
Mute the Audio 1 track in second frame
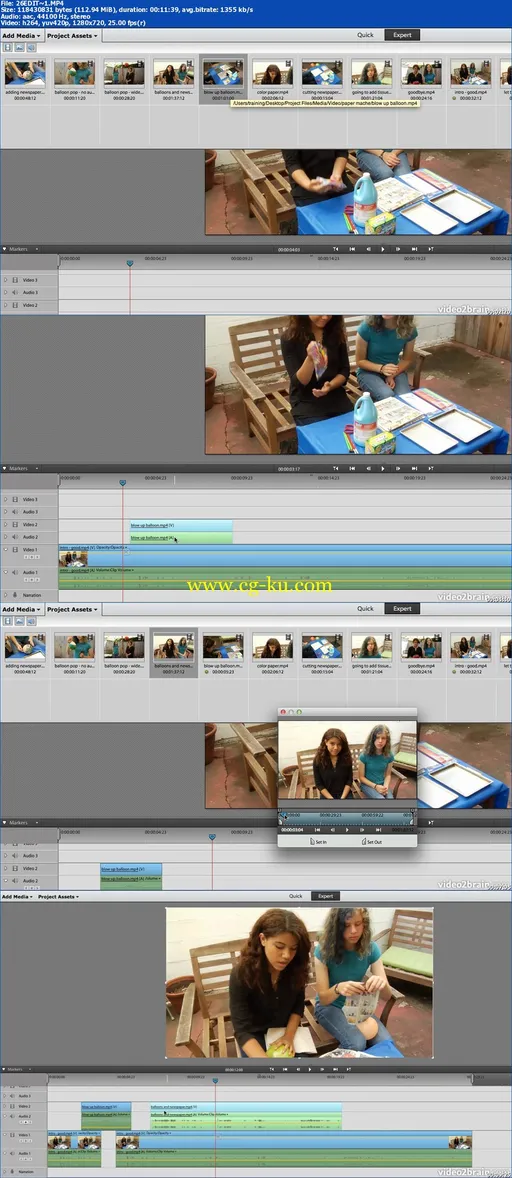click(15, 572)
